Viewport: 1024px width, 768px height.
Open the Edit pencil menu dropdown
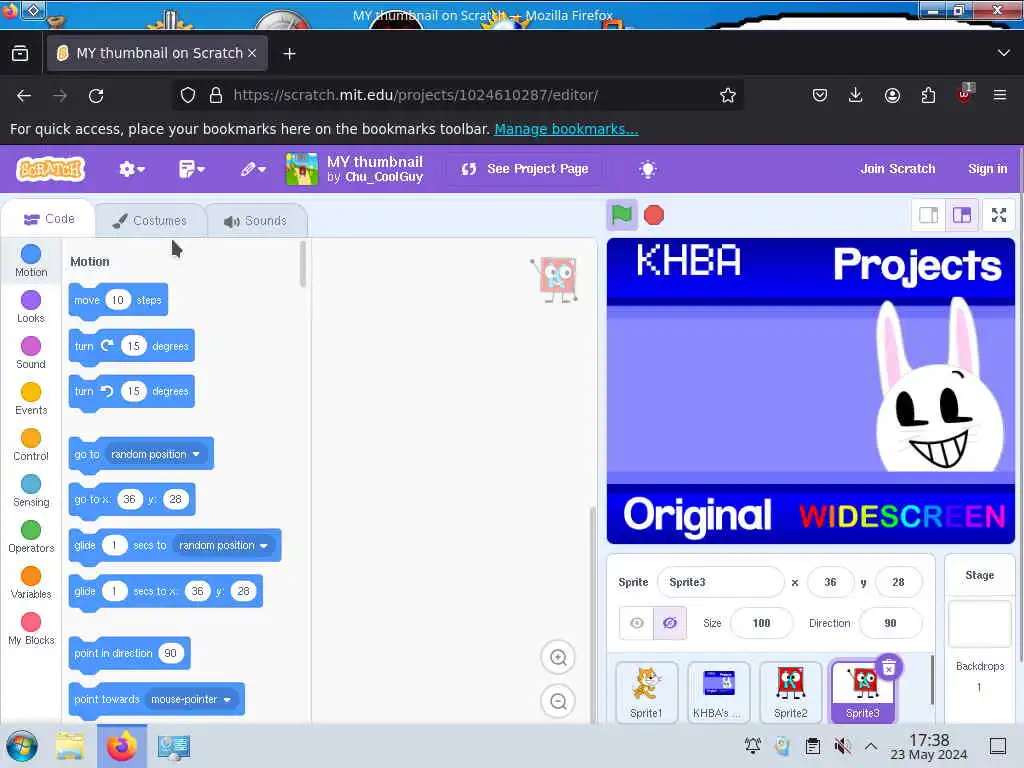point(252,169)
